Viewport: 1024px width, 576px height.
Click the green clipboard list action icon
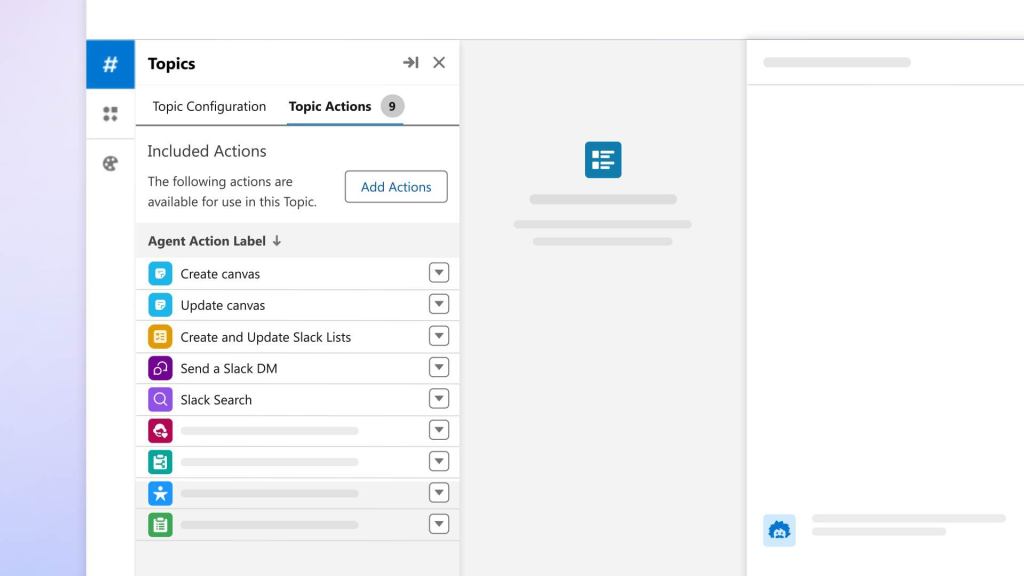160,524
